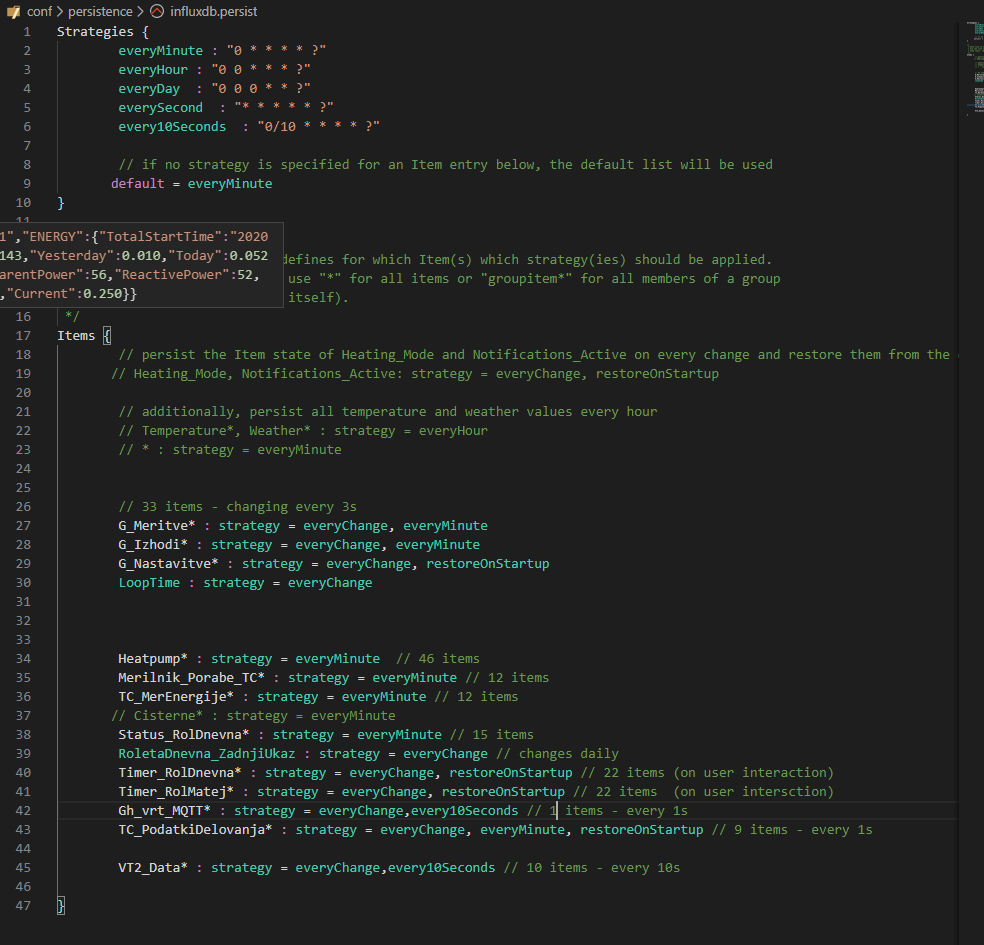This screenshot has height=945, width=984.
Task: Click the folder icon in the breadcrumb
Action: (x=13, y=11)
